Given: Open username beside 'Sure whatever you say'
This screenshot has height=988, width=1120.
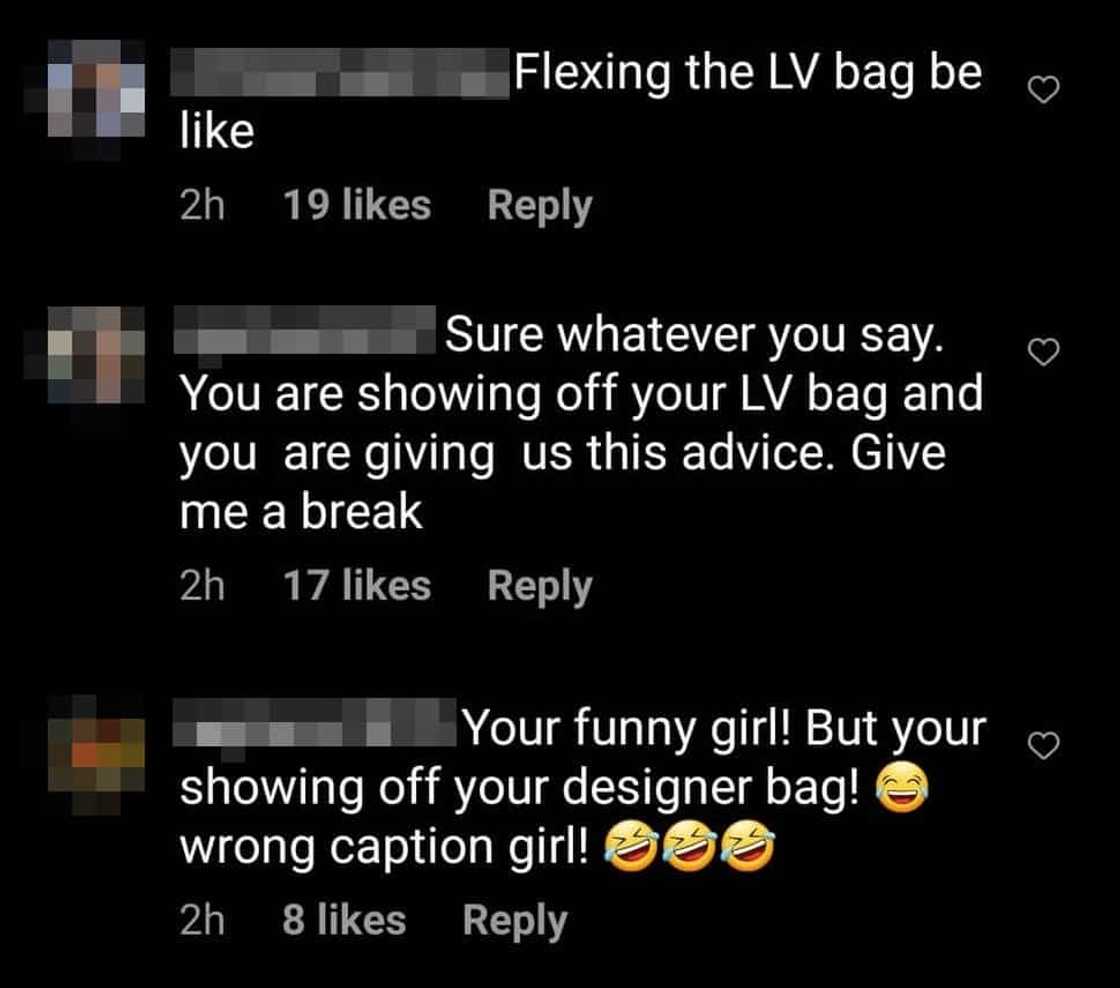Looking at the screenshot, I should 305,329.
